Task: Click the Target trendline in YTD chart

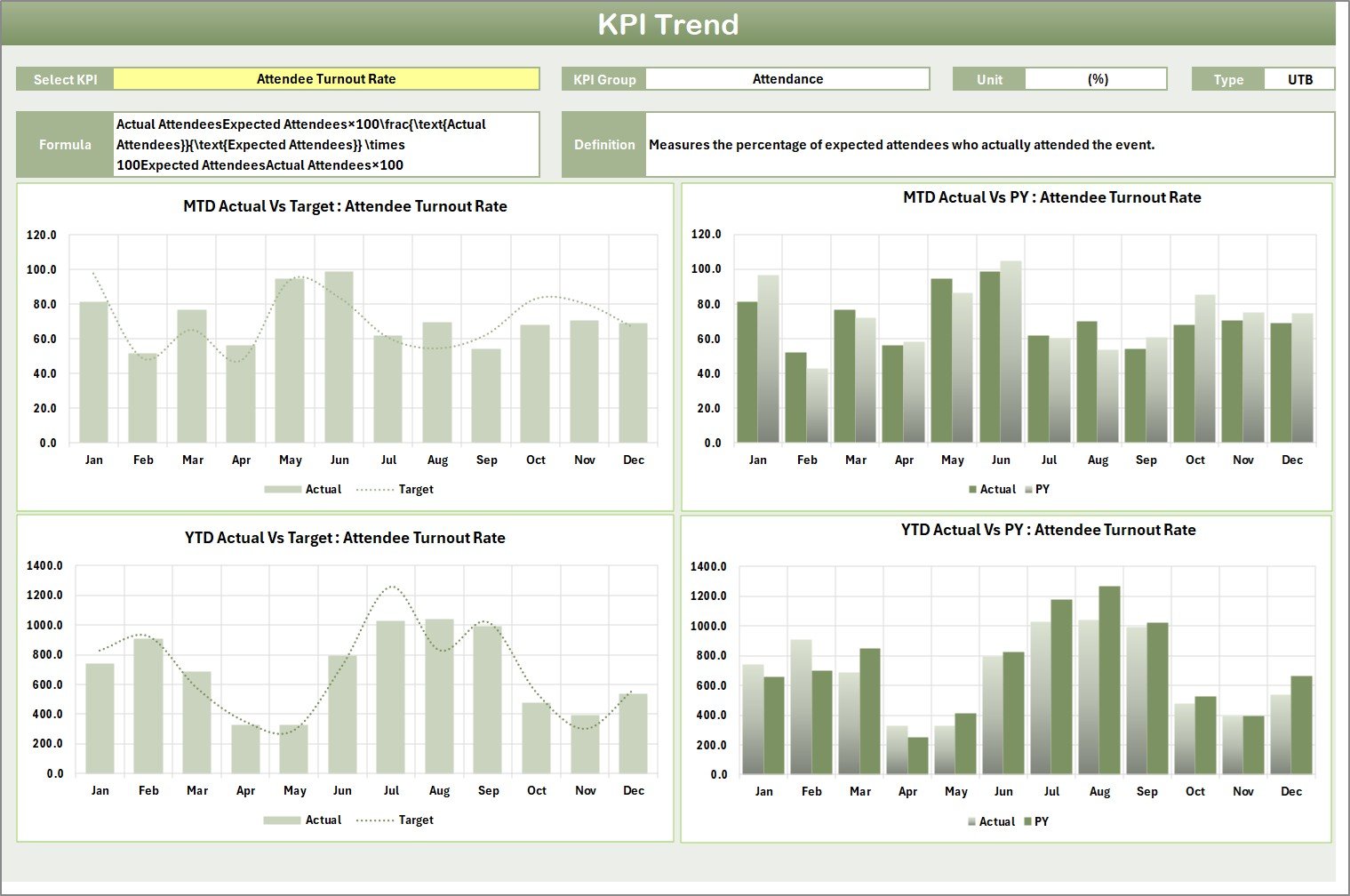Action: pyautogui.click(x=391, y=587)
